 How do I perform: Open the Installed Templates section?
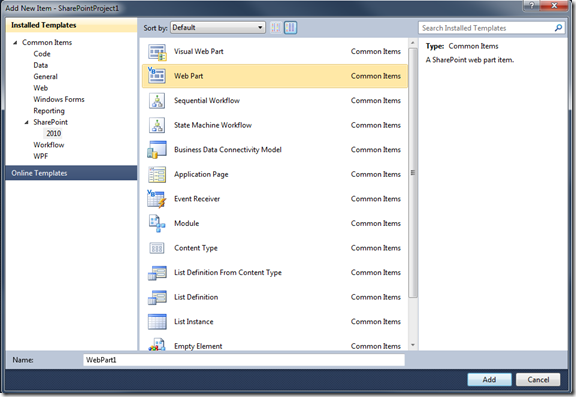coord(71,25)
